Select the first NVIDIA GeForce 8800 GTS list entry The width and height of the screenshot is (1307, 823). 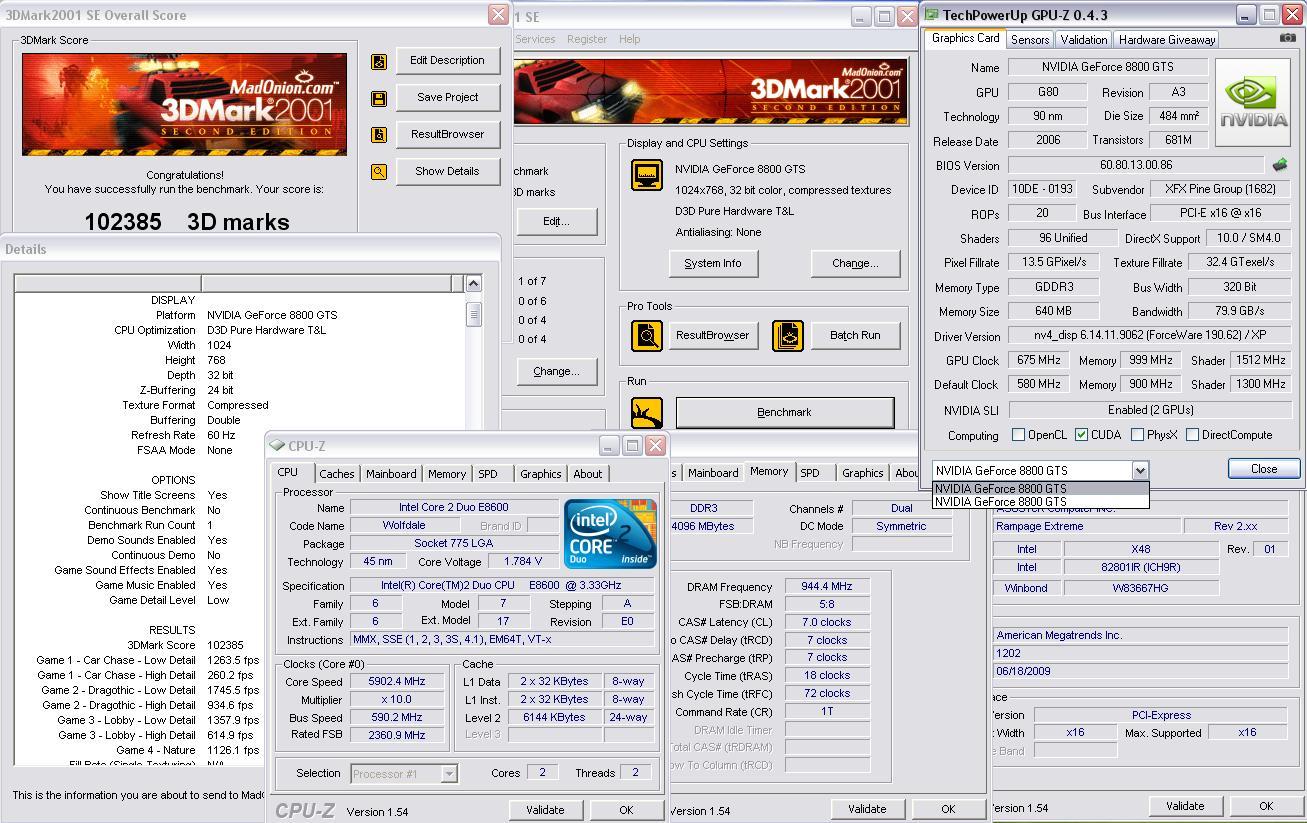pyautogui.click(x=1040, y=489)
